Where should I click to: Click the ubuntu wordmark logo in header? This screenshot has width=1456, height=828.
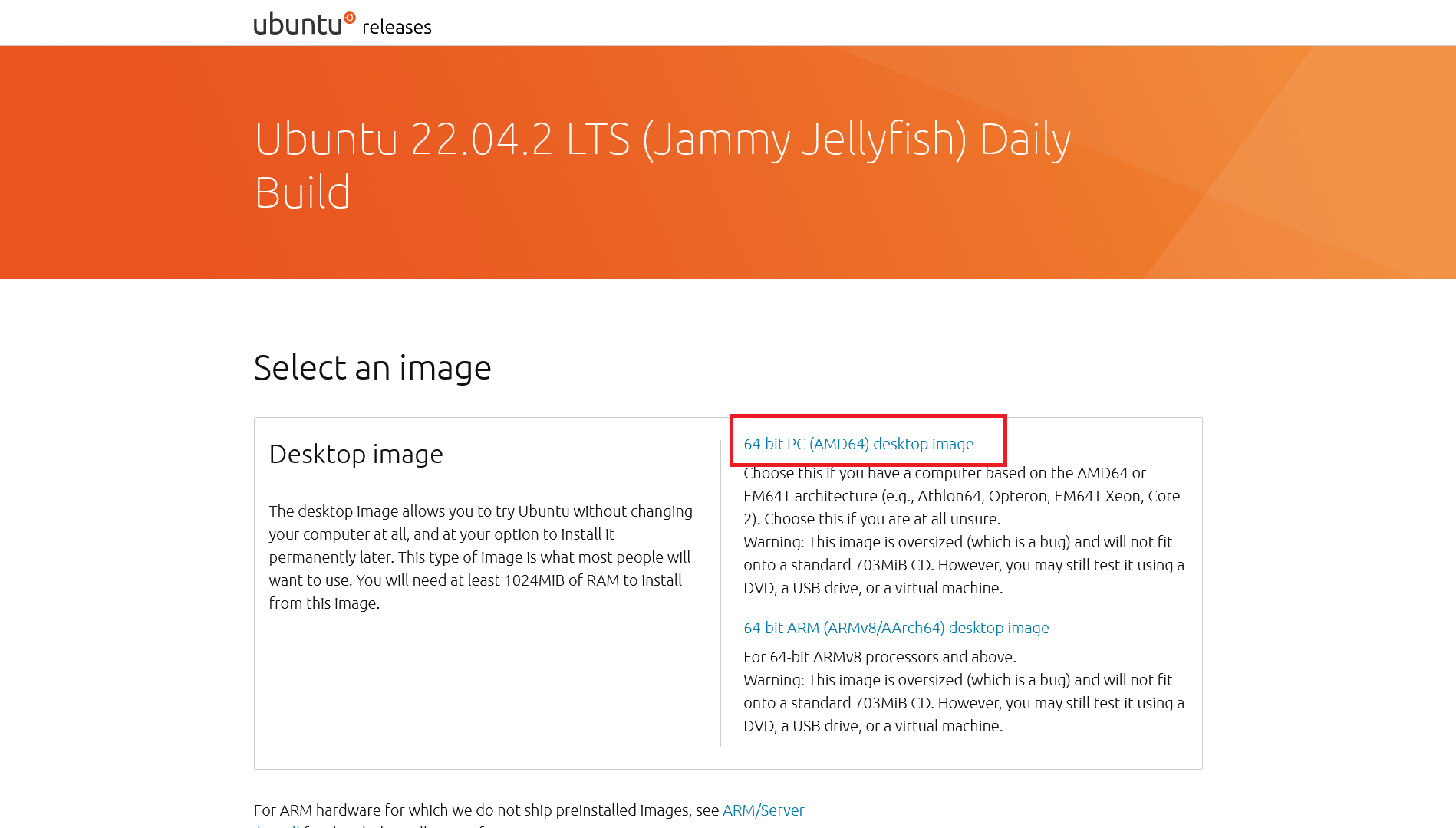tap(305, 24)
